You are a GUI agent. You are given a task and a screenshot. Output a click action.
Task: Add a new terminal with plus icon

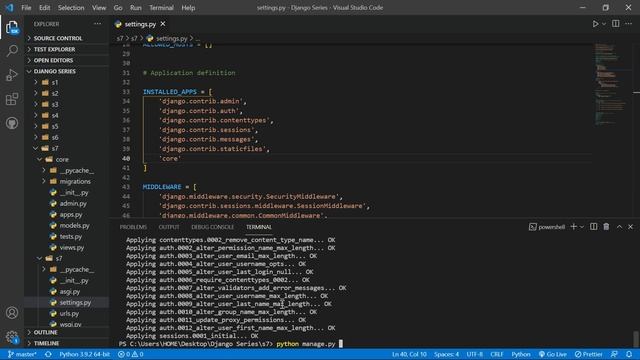tap(573, 227)
